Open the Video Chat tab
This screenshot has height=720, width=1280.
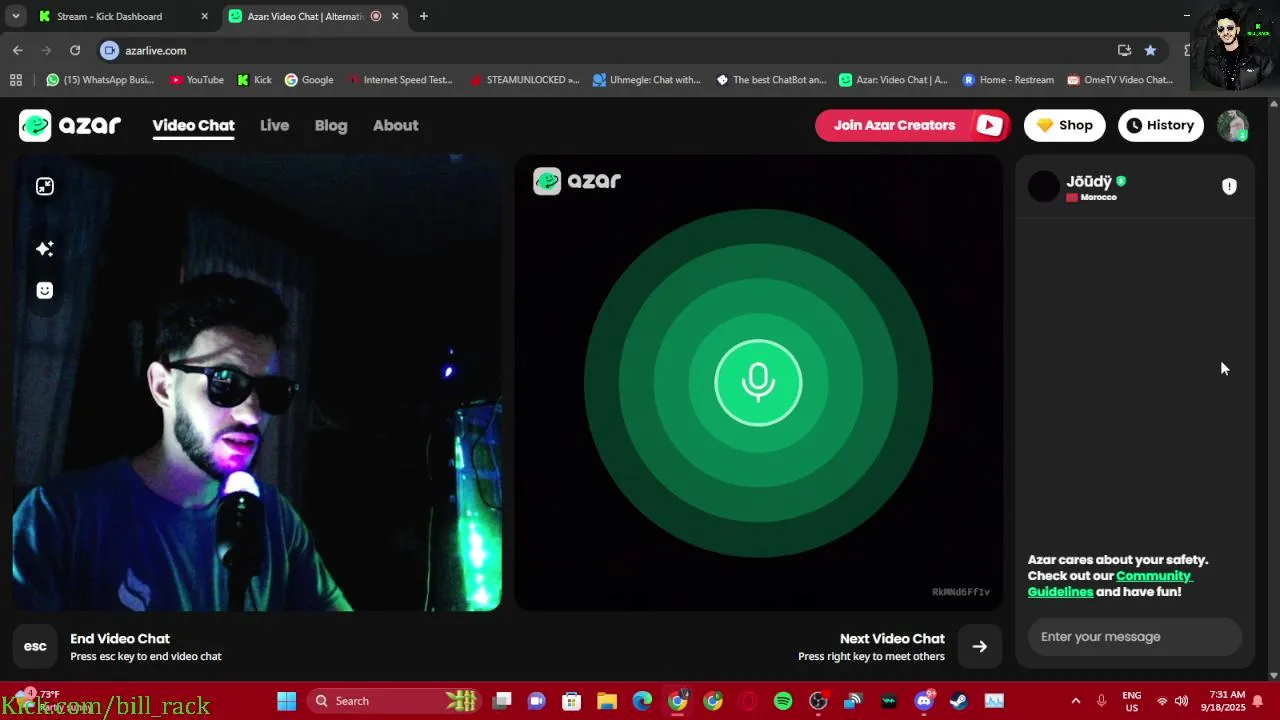(193, 125)
